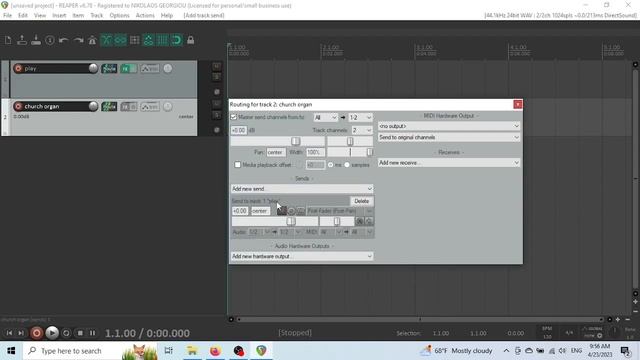
Task: Open the Send to original channels dropdown
Action: 449,138
